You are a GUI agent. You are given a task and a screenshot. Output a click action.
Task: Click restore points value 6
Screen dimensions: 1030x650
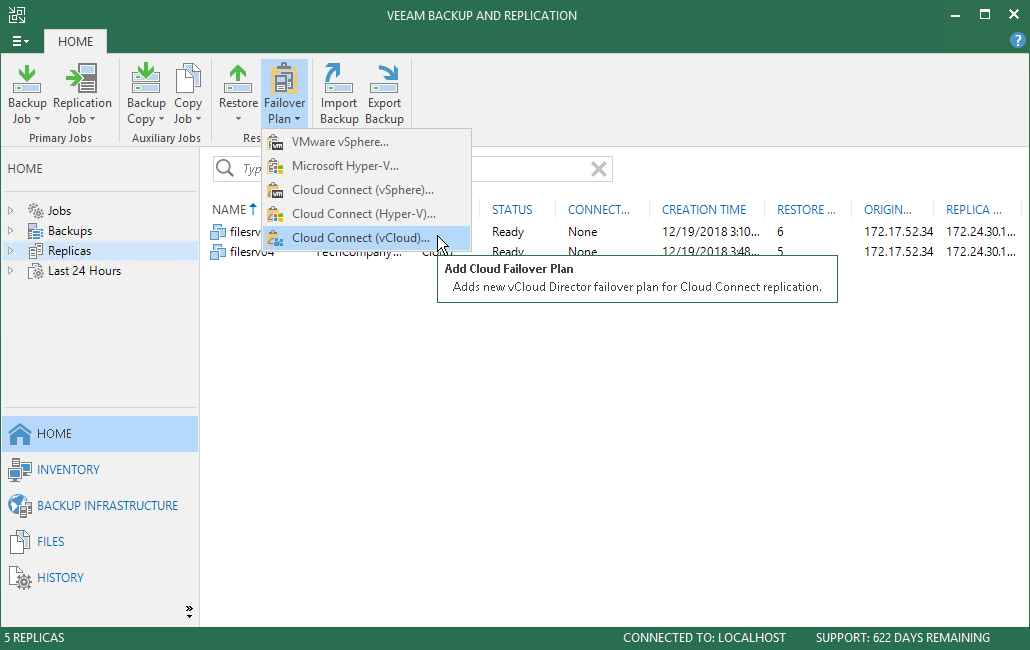tap(780, 232)
